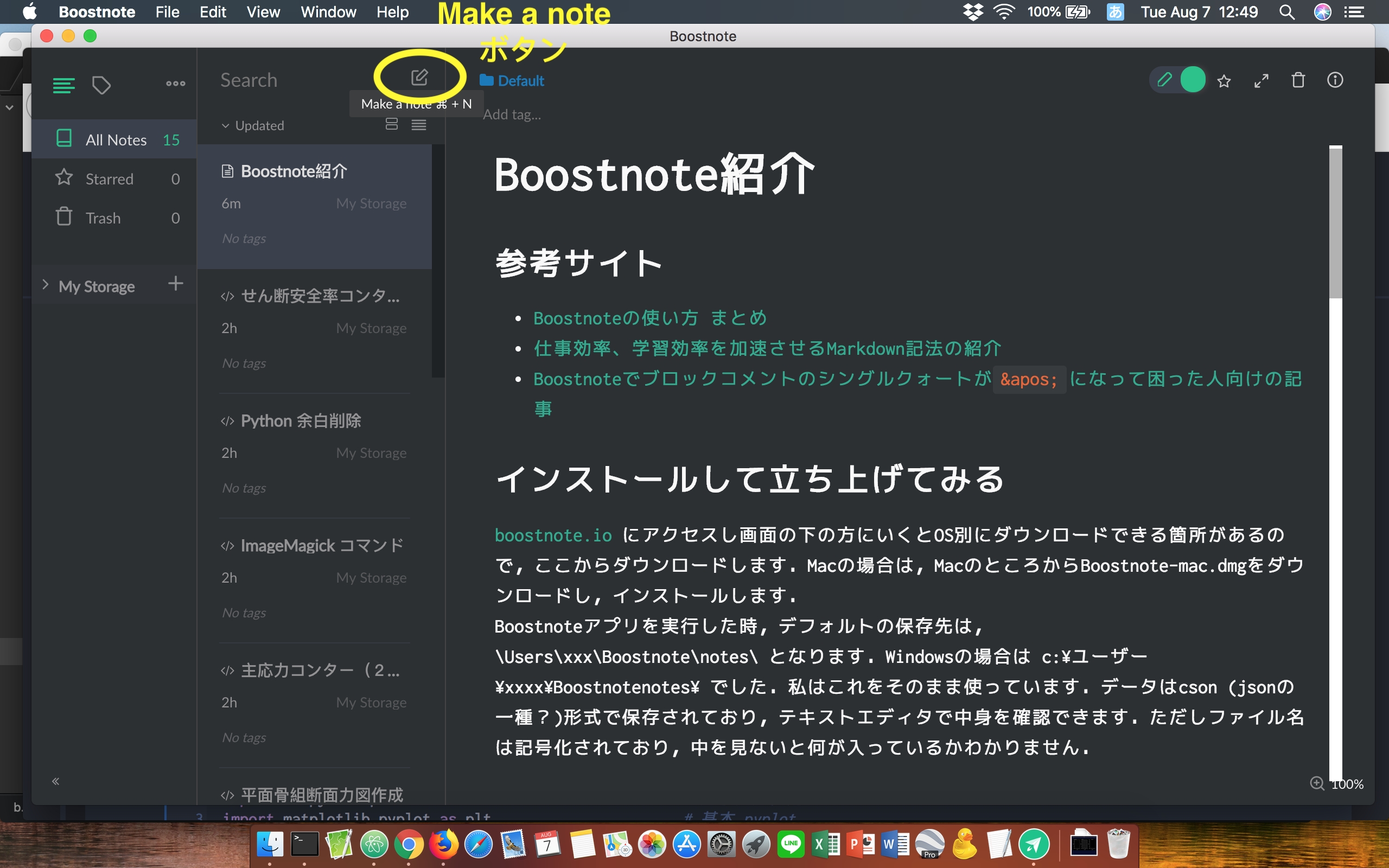
Task: Open the View menu
Action: click(263, 11)
